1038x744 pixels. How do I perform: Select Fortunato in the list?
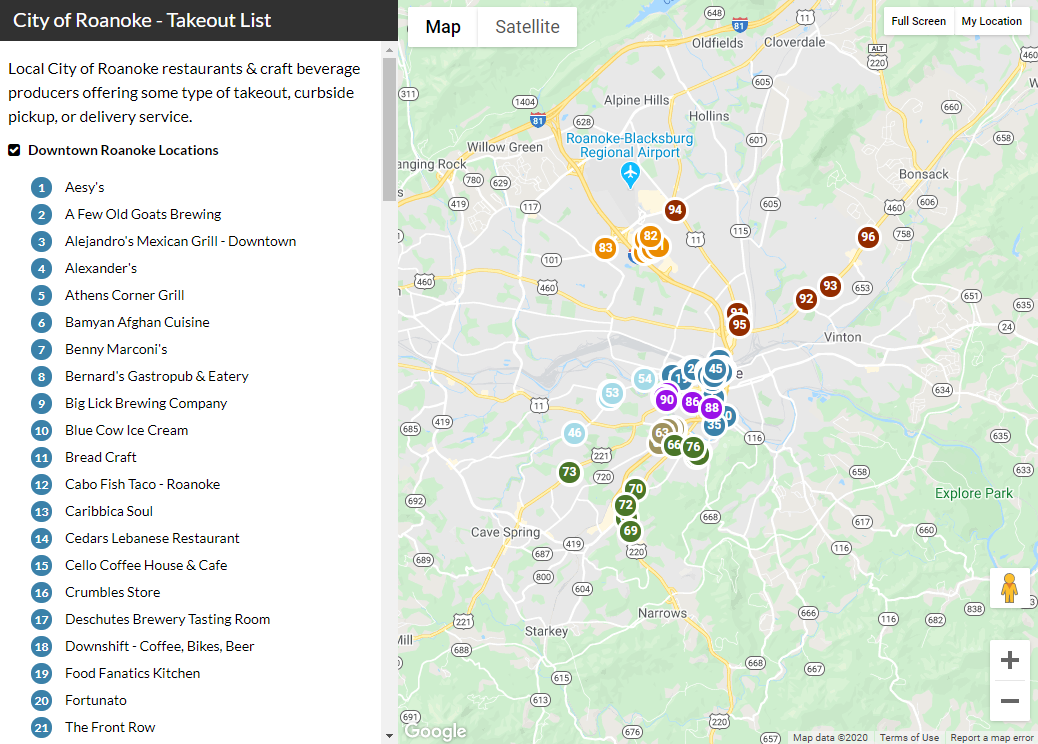point(95,700)
